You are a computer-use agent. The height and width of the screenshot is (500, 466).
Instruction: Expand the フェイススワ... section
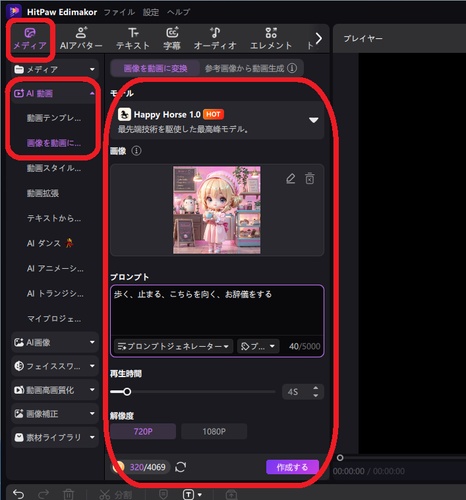click(55, 366)
